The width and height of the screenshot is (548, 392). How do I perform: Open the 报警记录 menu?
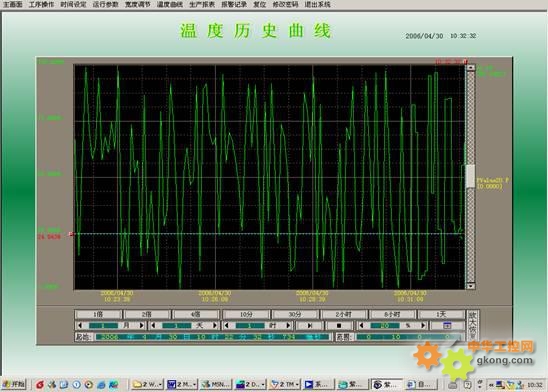click(x=234, y=5)
